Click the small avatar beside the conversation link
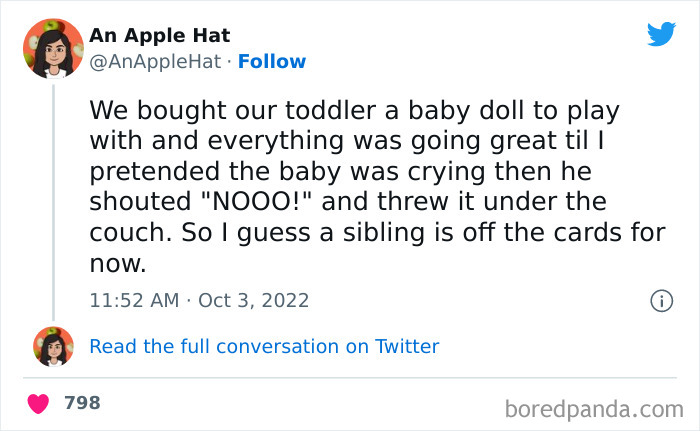Image resolution: width=700 pixels, height=431 pixels. click(53, 346)
